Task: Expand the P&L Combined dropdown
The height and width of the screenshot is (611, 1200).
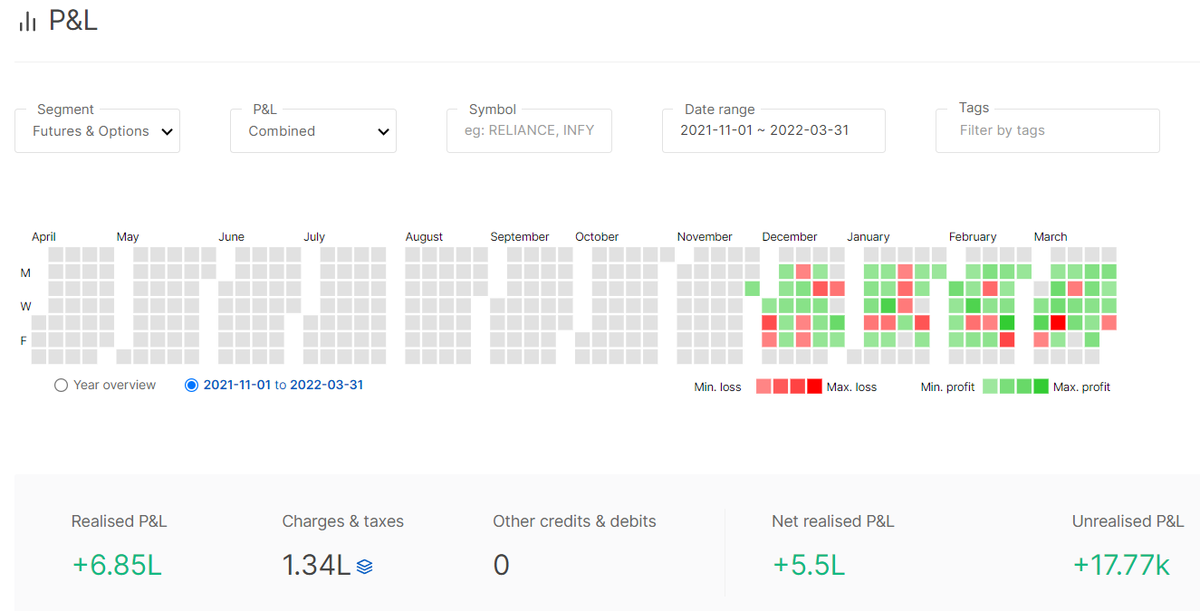Action: click(x=313, y=131)
